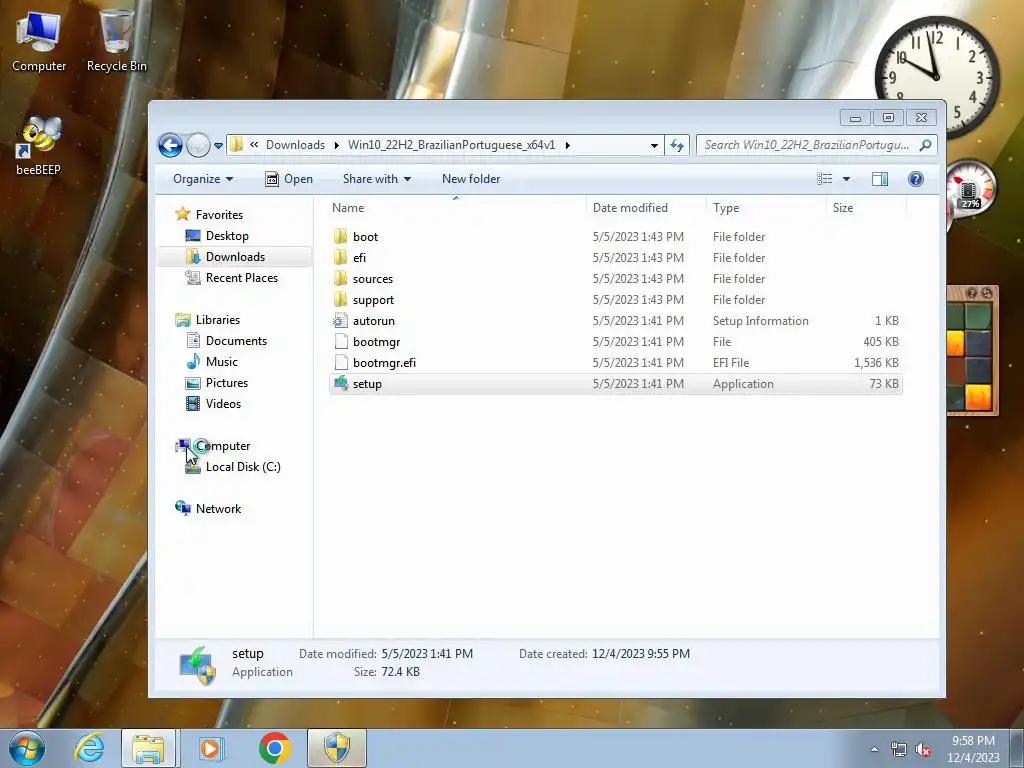This screenshot has height=768, width=1024.
Task: Click Downloads in the address breadcrumb
Action: 295,145
